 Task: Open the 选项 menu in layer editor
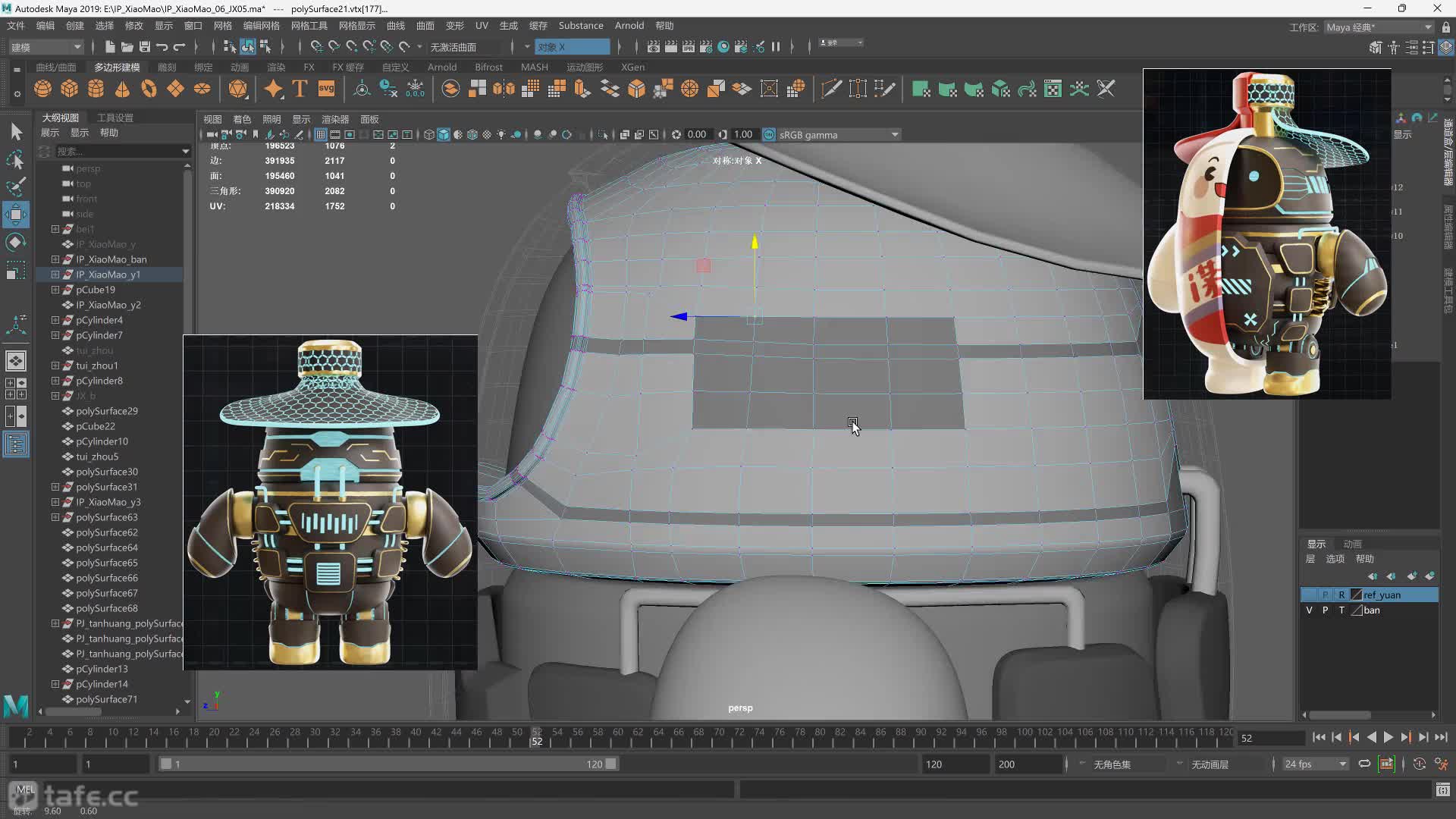tap(1335, 559)
